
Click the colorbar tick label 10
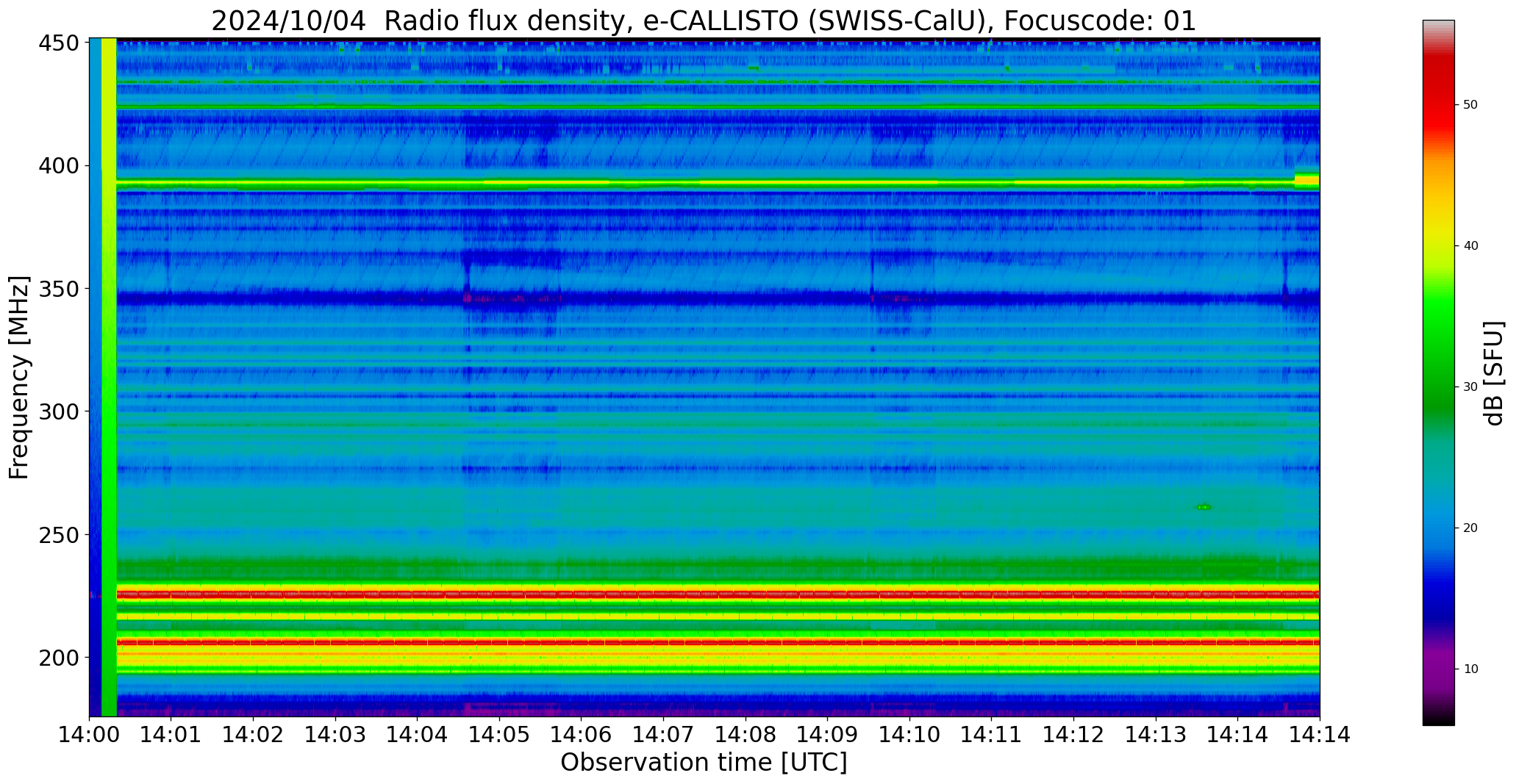point(1470,669)
